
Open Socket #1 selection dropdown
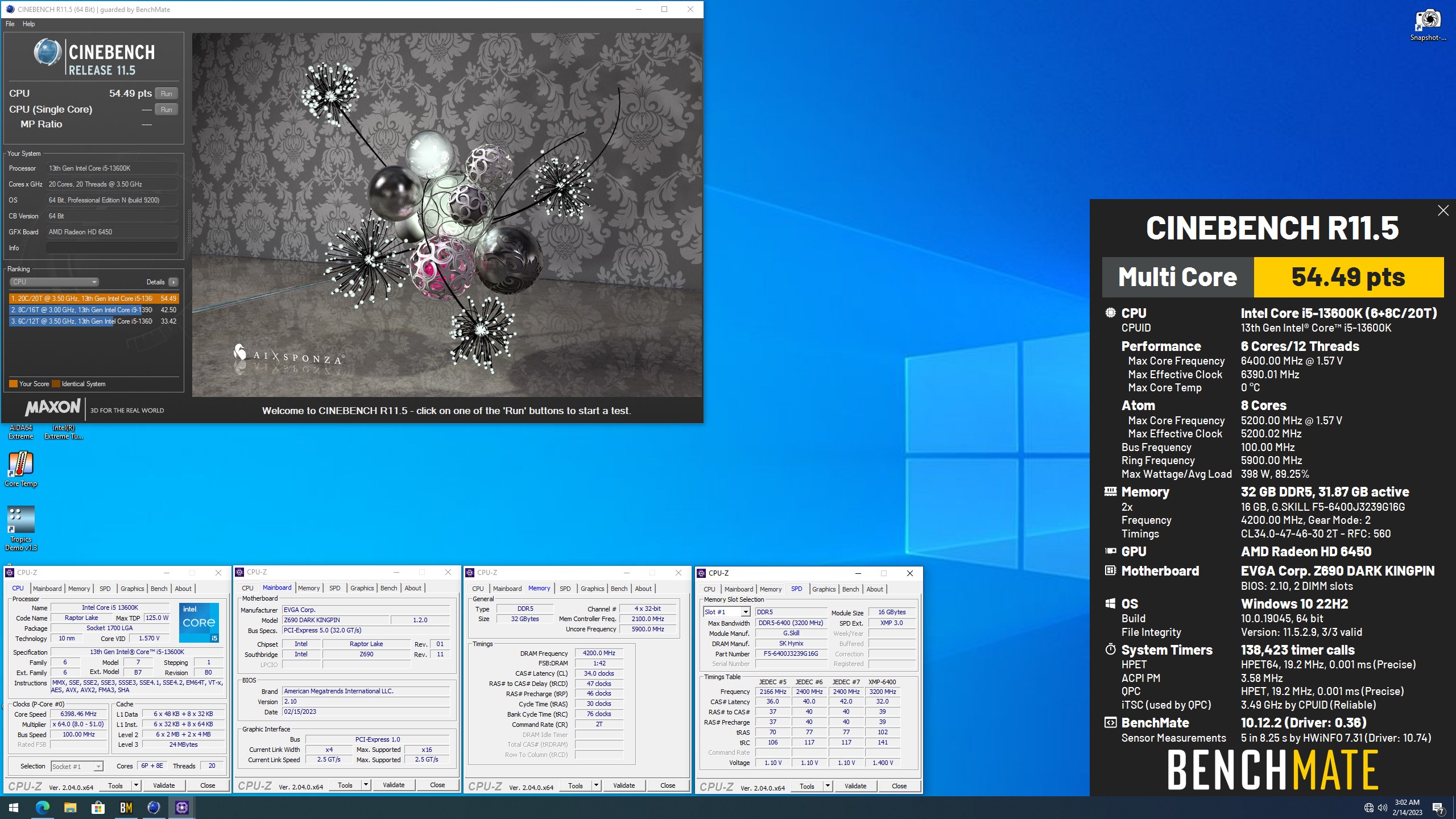tap(77, 766)
